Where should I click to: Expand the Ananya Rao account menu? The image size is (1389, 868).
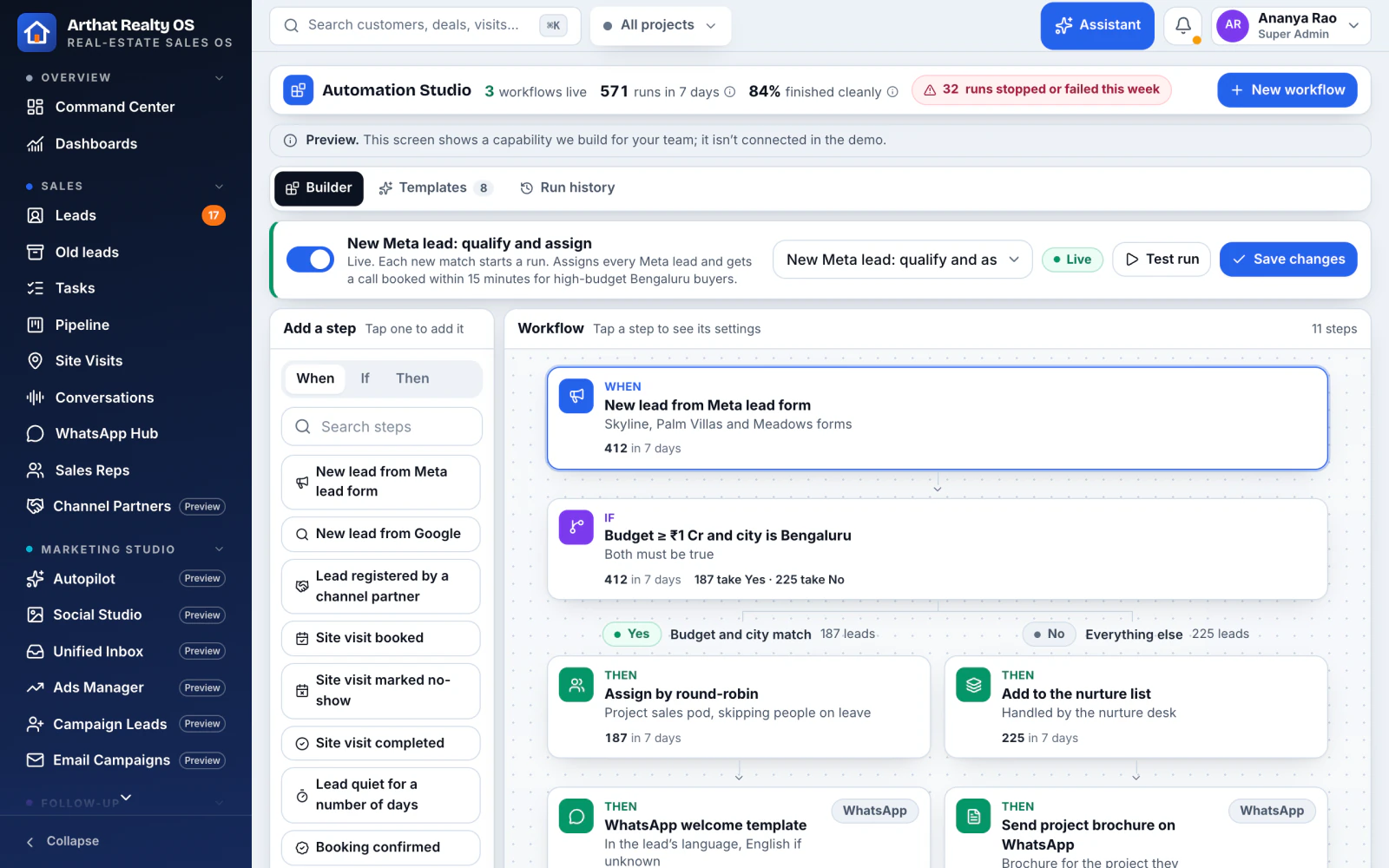[1291, 26]
